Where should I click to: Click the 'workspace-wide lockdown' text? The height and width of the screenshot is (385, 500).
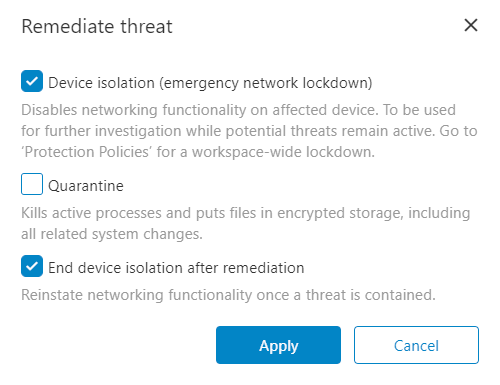coord(283,152)
